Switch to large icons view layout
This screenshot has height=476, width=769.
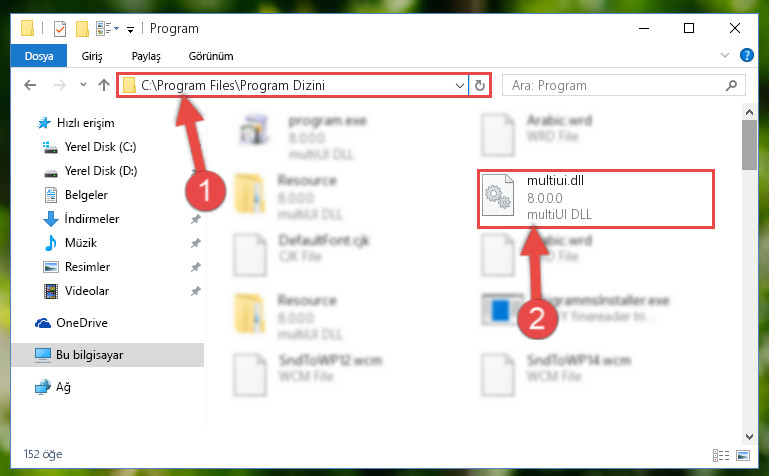pyautogui.click(x=743, y=455)
